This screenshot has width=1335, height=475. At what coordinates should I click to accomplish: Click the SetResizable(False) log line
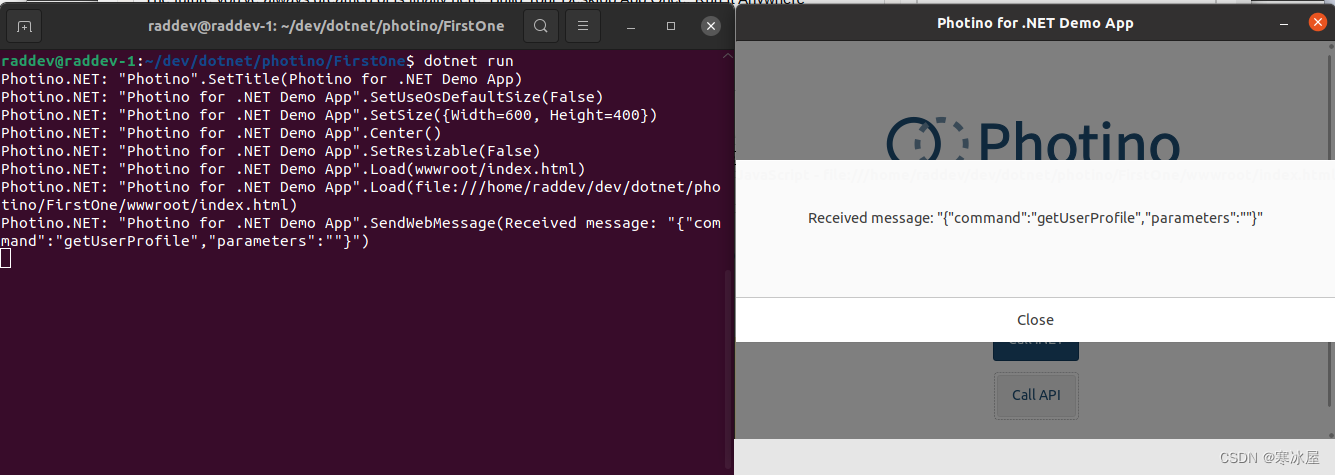click(270, 151)
